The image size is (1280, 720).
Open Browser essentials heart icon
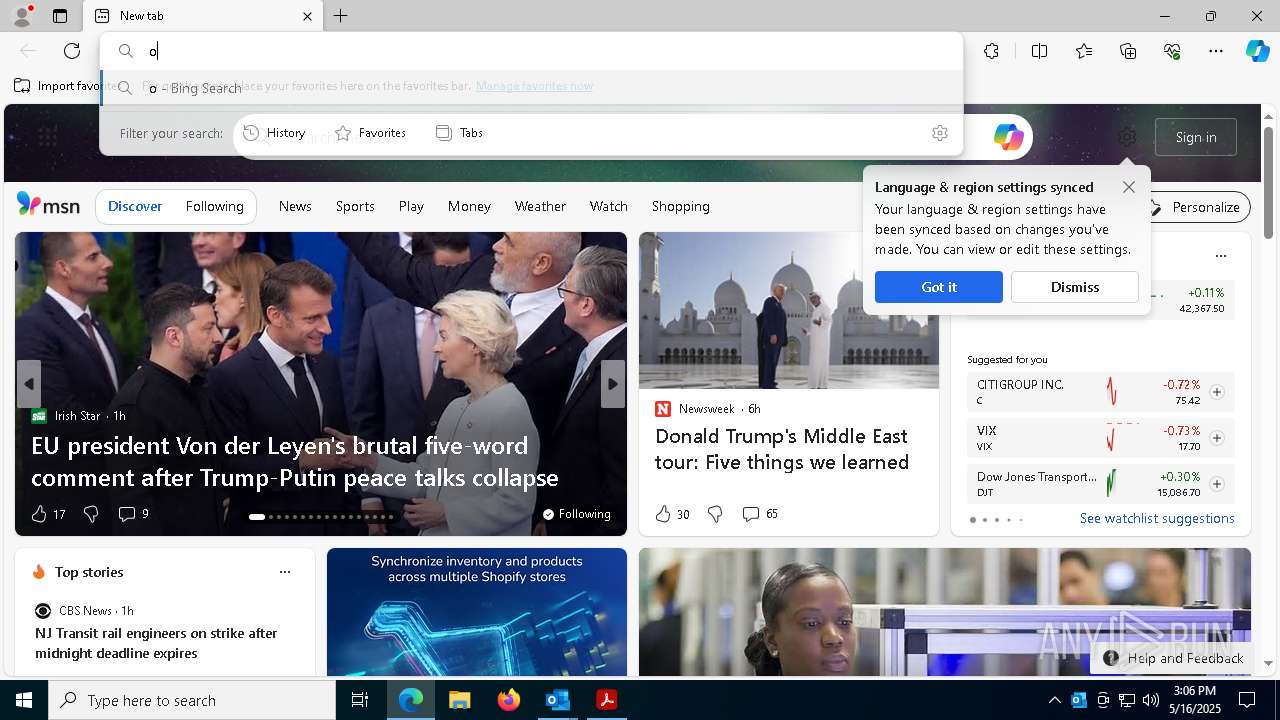[x=1172, y=51]
